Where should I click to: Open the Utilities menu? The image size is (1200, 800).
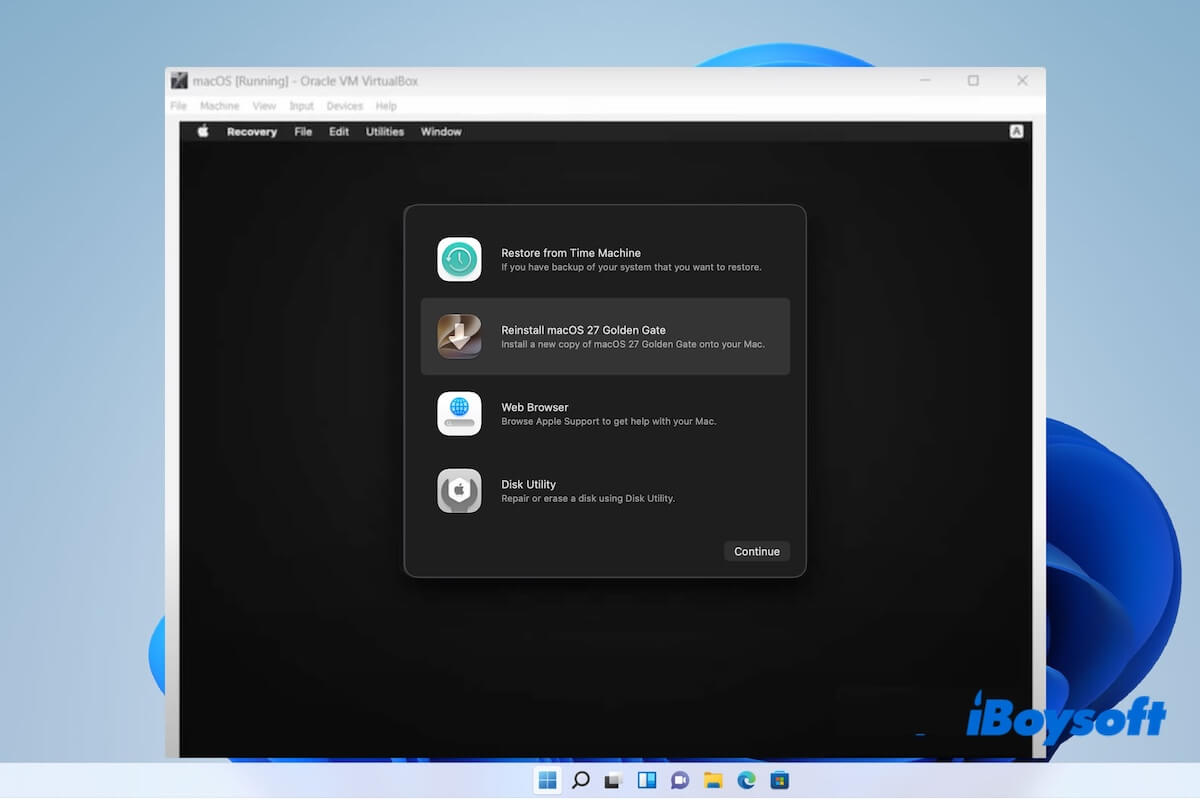[385, 132]
